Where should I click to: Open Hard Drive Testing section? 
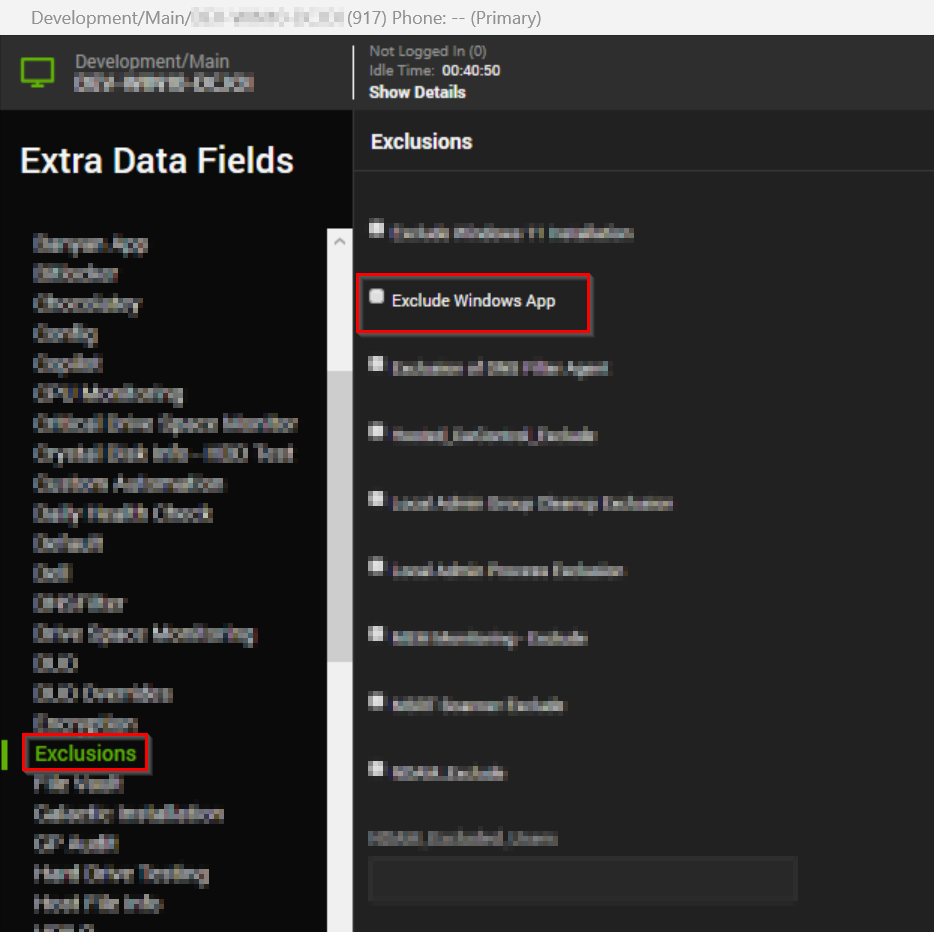click(121, 873)
